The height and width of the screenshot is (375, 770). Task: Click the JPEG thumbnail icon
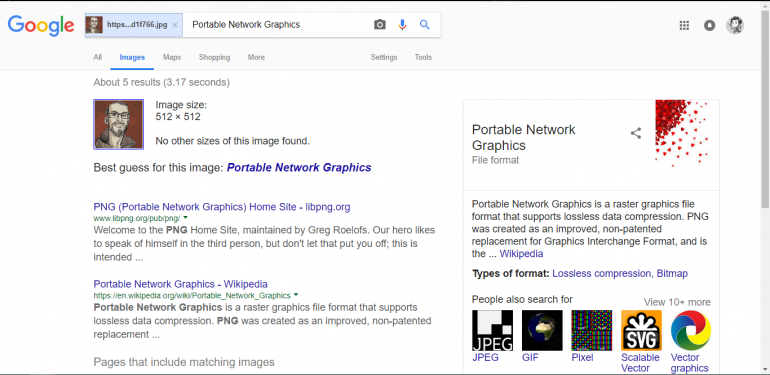pyautogui.click(x=492, y=330)
